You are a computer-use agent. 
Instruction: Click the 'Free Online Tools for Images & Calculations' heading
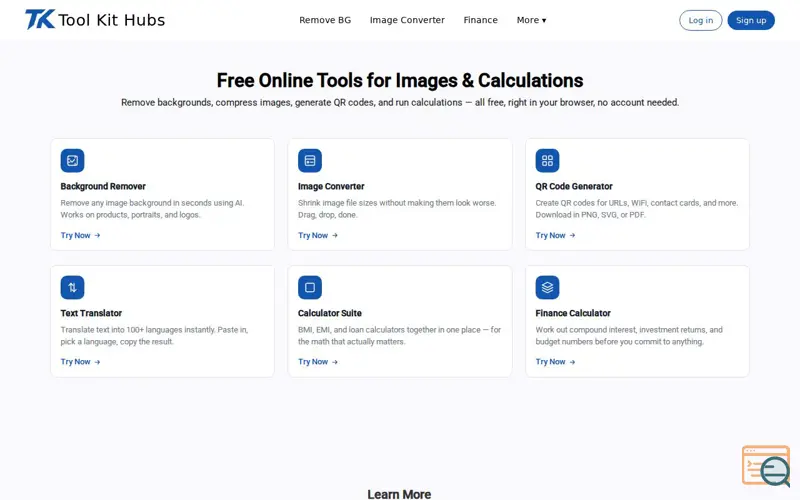400,81
